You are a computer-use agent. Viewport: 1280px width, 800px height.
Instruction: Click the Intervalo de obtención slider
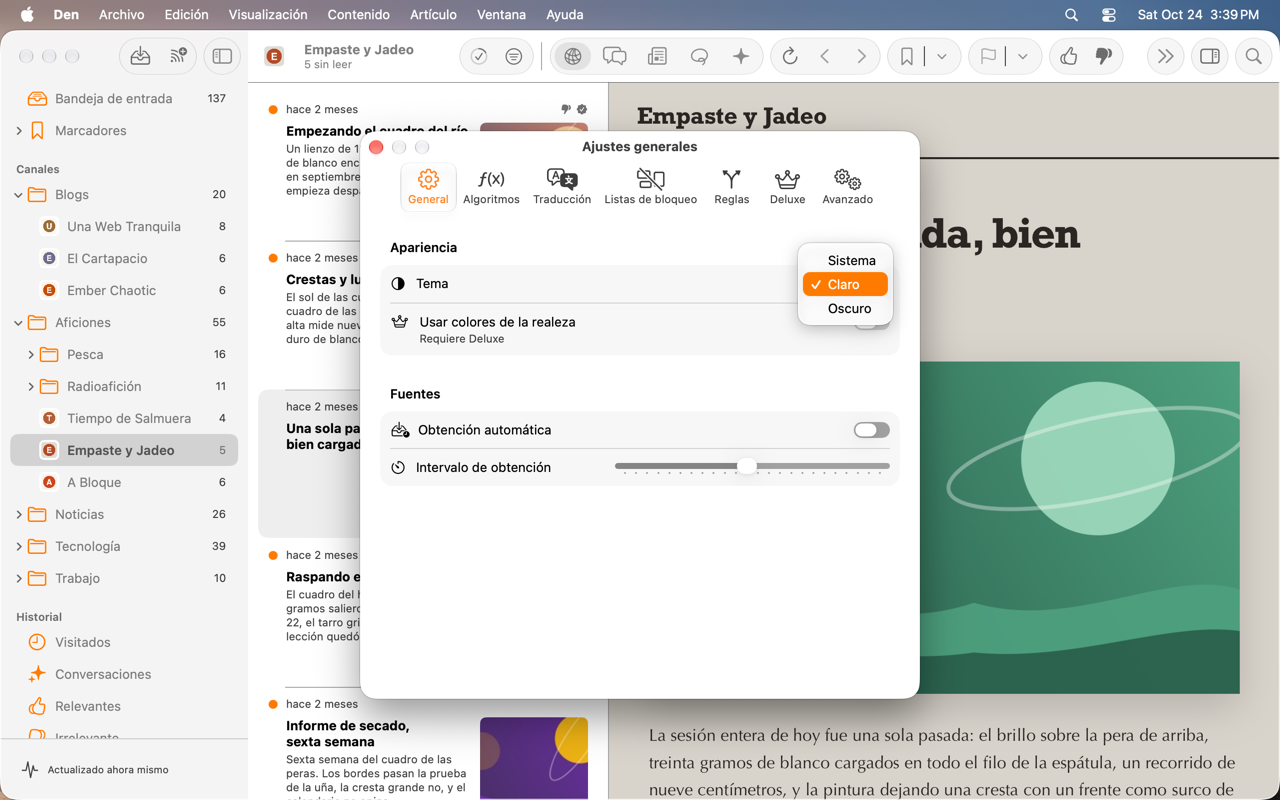pos(752,467)
